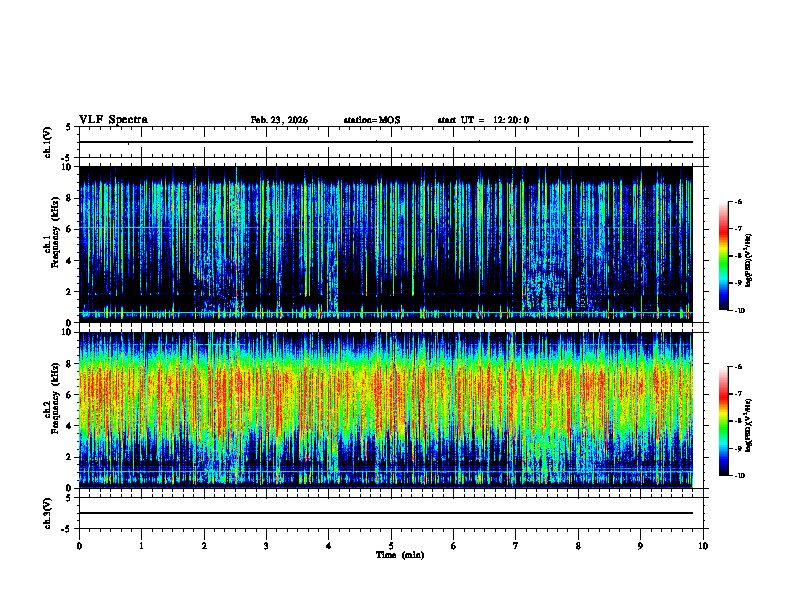Click the ch.2 spectrogram color scale bar
The width and height of the screenshot is (792, 612).
click(724, 421)
